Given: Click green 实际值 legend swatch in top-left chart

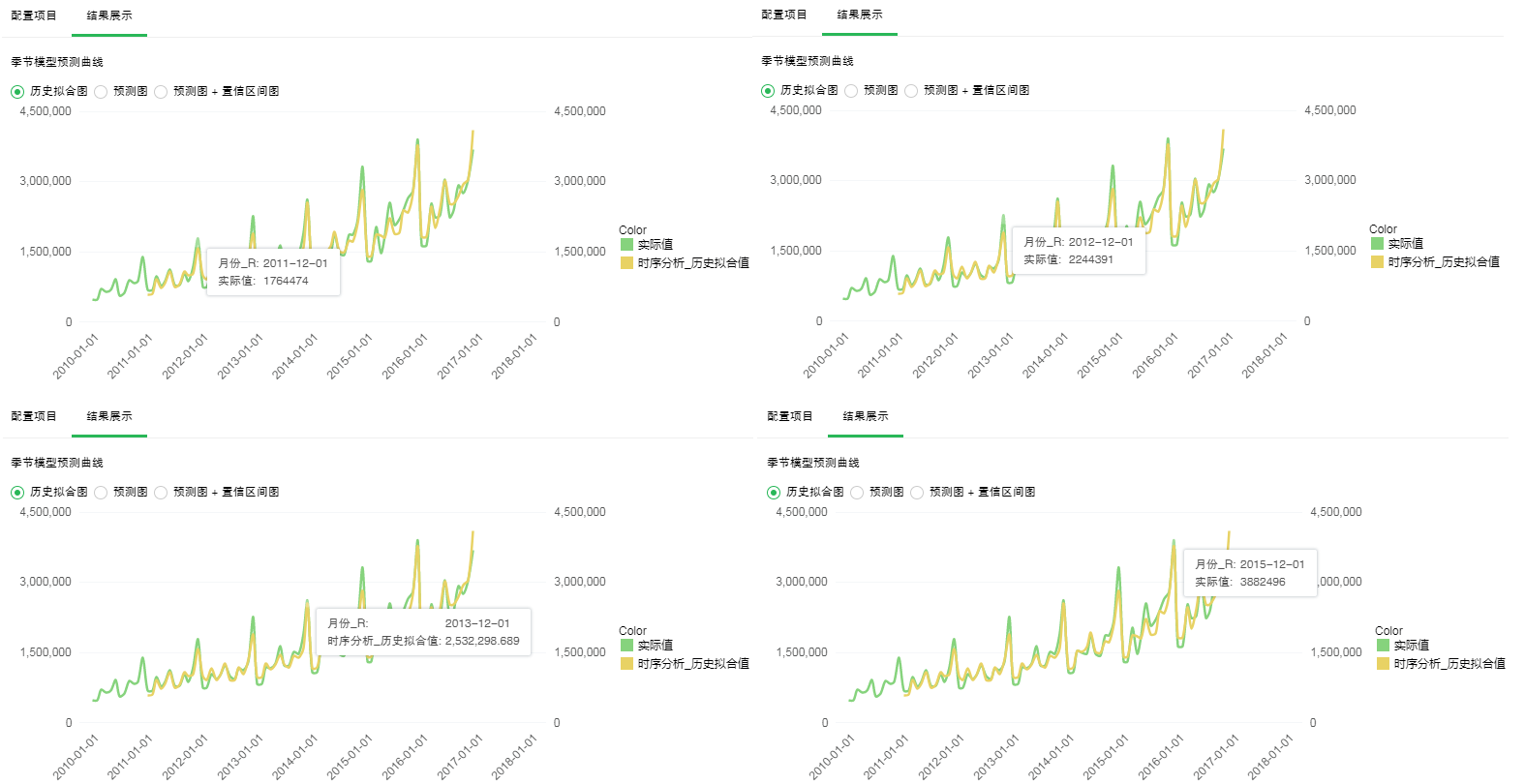Looking at the screenshot, I should (626, 245).
